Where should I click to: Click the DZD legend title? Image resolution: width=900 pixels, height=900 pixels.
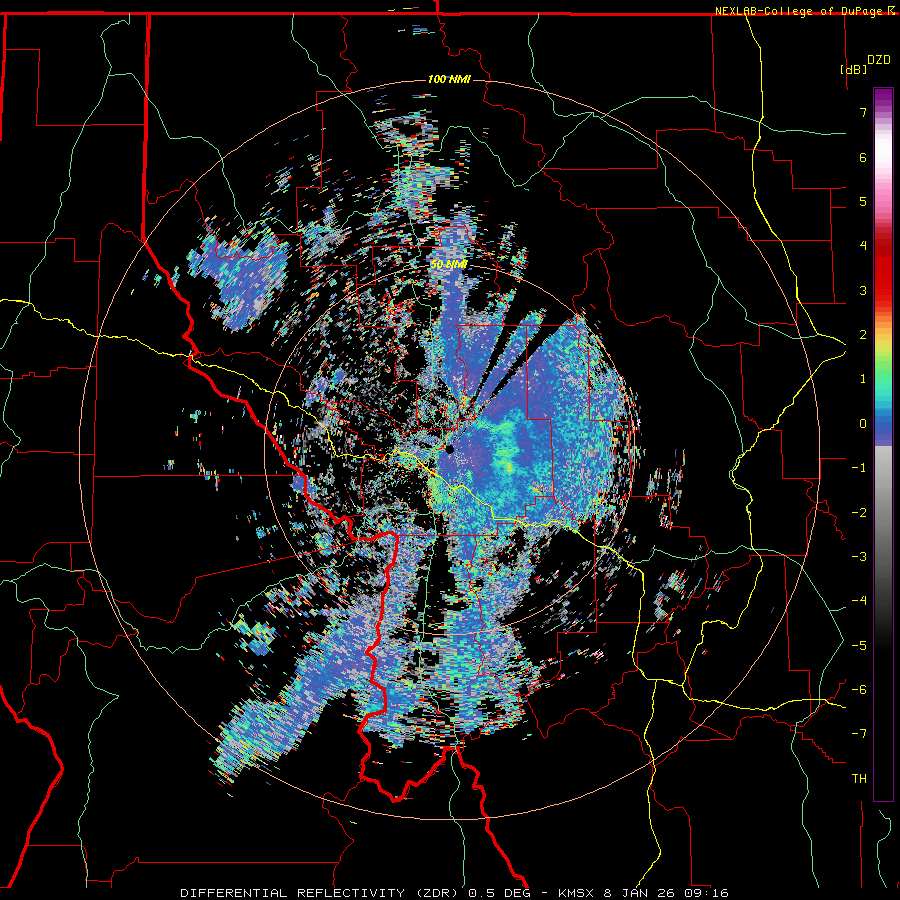pos(878,60)
